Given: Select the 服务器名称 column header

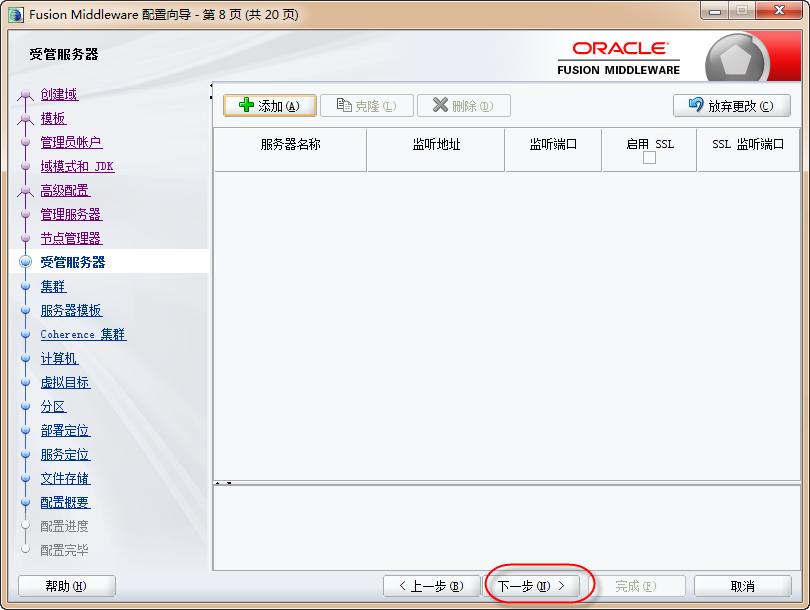Looking at the screenshot, I should click(x=290, y=150).
